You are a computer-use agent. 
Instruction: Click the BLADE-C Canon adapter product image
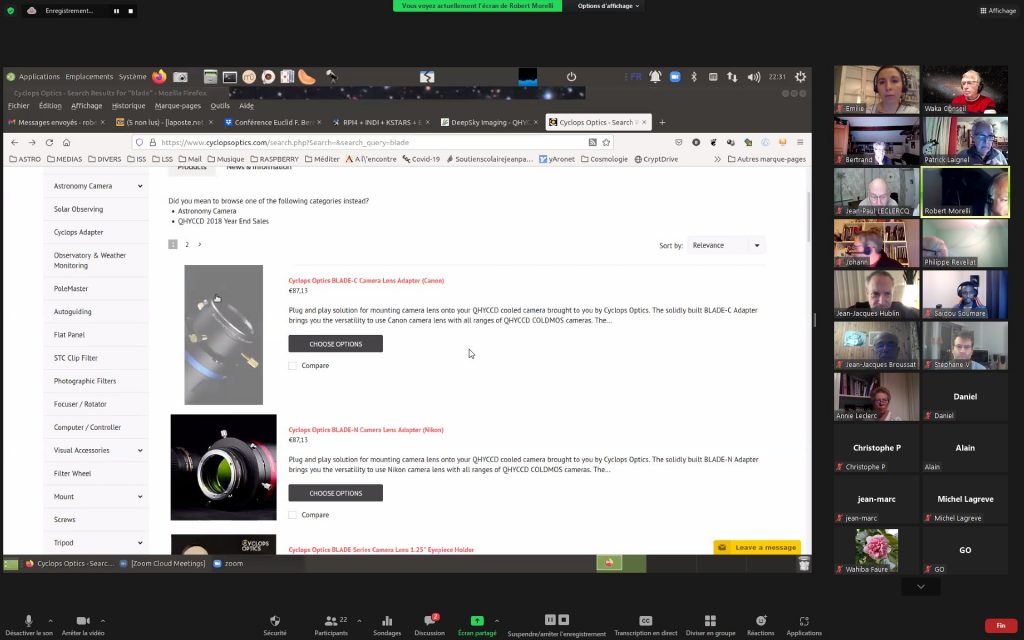tap(223, 334)
